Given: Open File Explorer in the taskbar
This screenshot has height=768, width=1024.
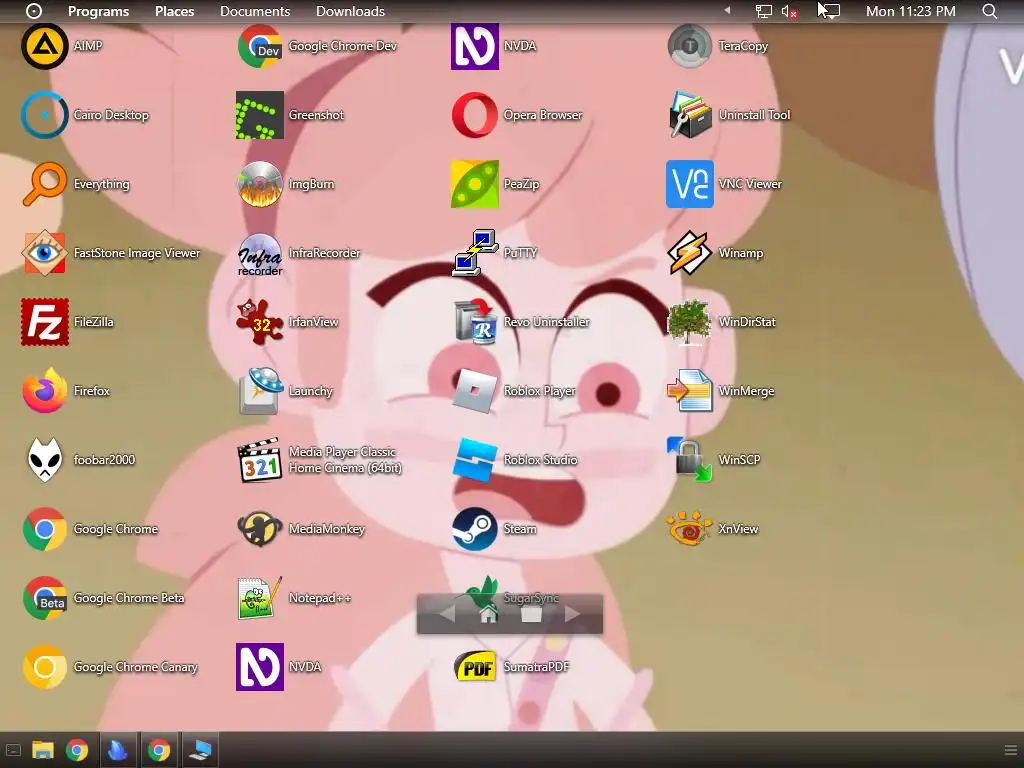Looking at the screenshot, I should tap(43, 750).
